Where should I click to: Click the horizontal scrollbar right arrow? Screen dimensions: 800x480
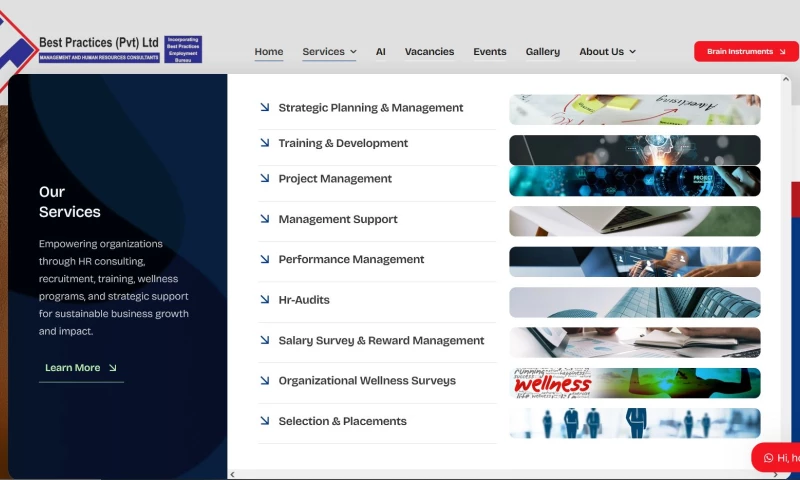tap(776, 474)
